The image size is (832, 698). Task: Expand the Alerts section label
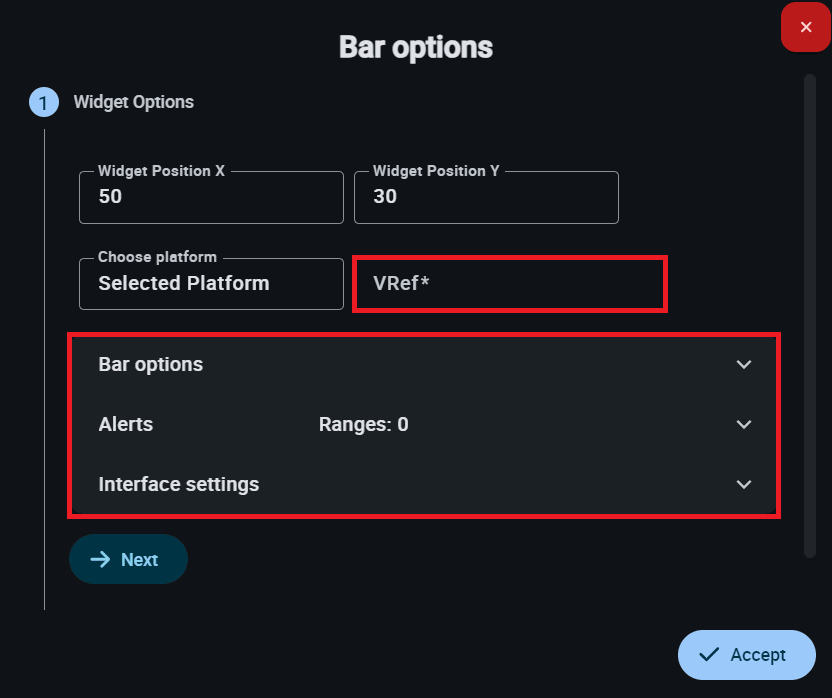126,424
